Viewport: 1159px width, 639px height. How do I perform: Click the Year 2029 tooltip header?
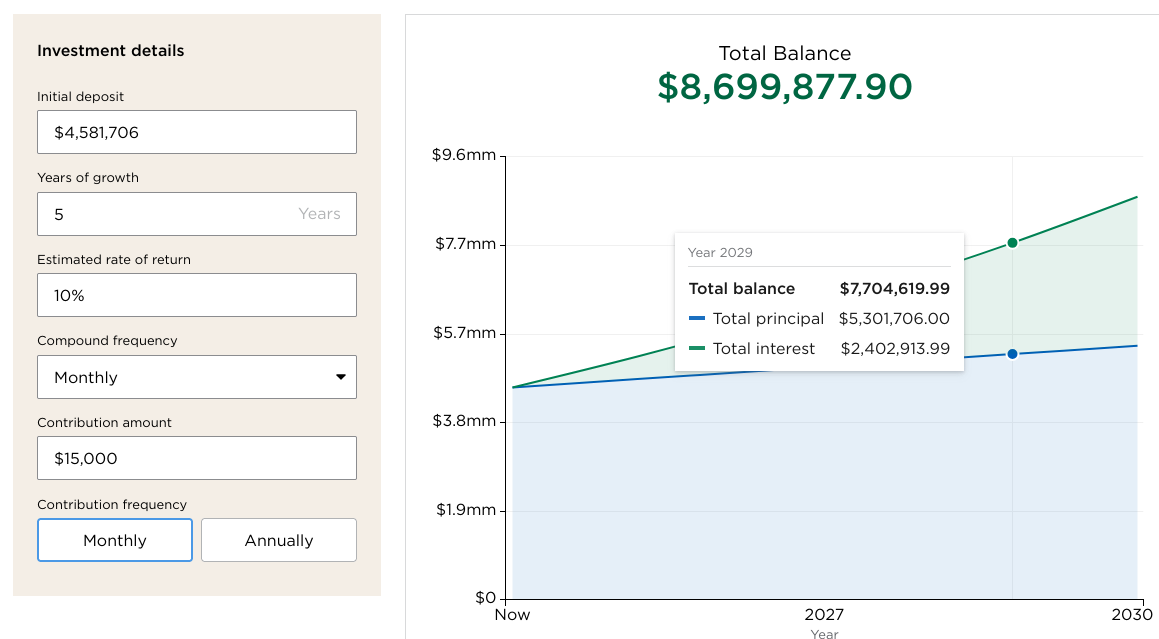(720, 252)
